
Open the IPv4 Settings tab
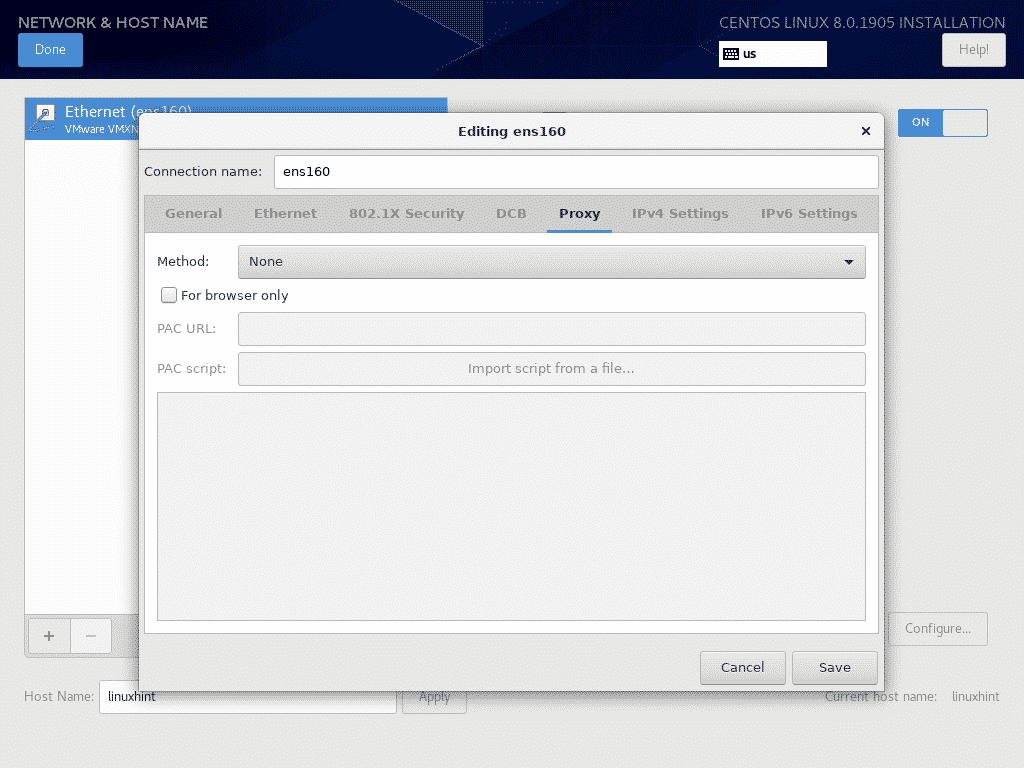coord(680,214)
